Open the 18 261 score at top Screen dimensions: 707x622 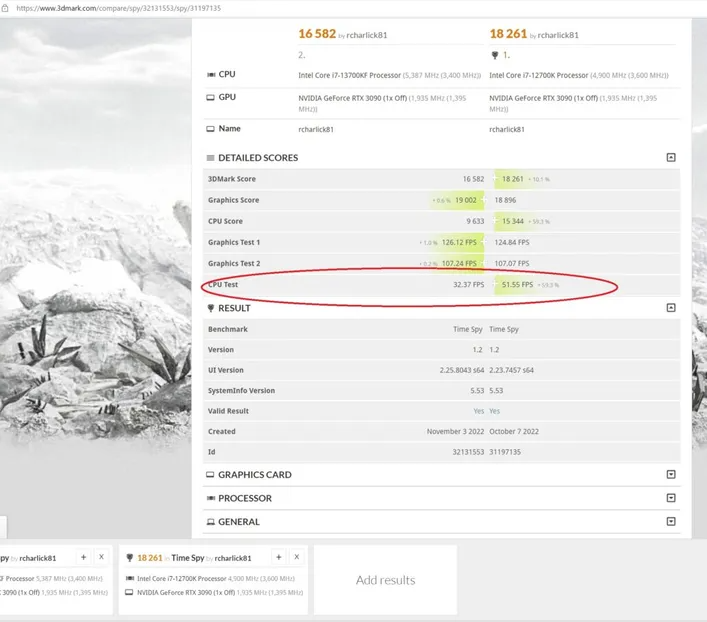508,34
